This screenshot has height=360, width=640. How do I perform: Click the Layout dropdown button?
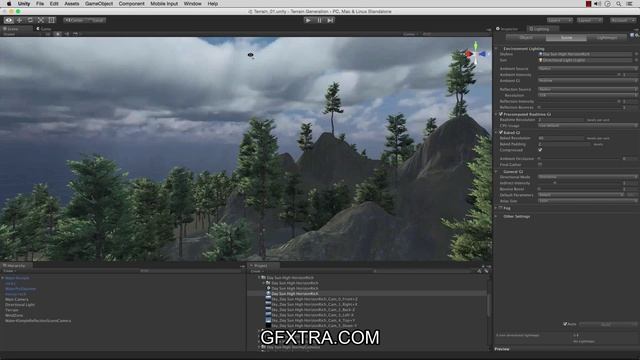click(590, 20)
